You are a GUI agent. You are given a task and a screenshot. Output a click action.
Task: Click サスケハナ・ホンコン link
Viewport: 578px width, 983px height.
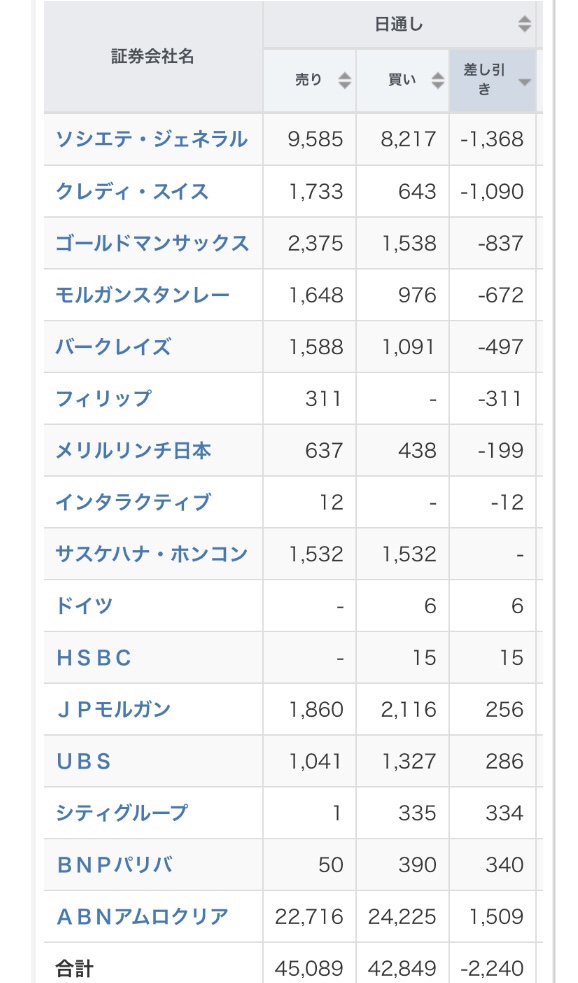(152, 554)
